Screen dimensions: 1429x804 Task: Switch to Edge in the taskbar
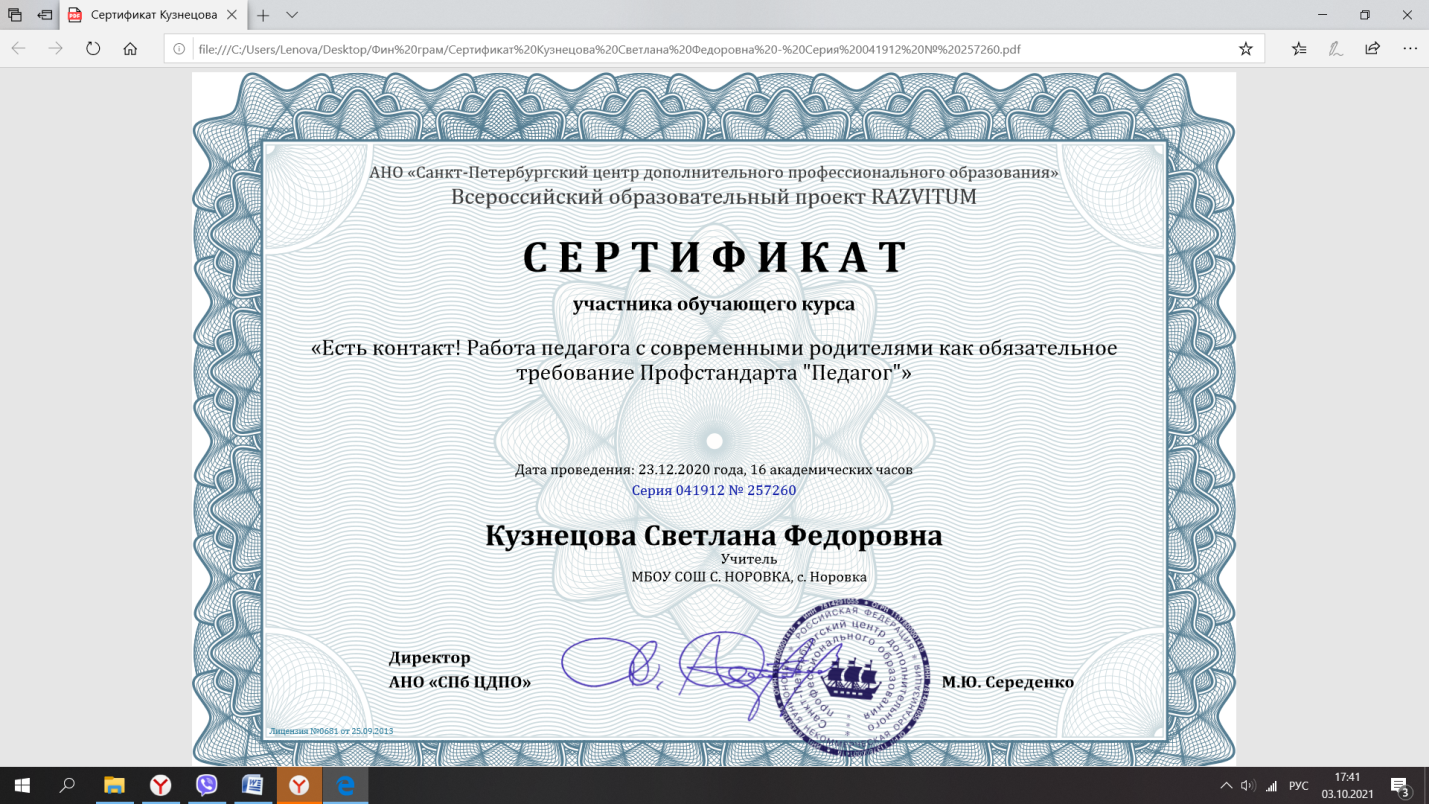pyautogui.click(x=345, y=786)
